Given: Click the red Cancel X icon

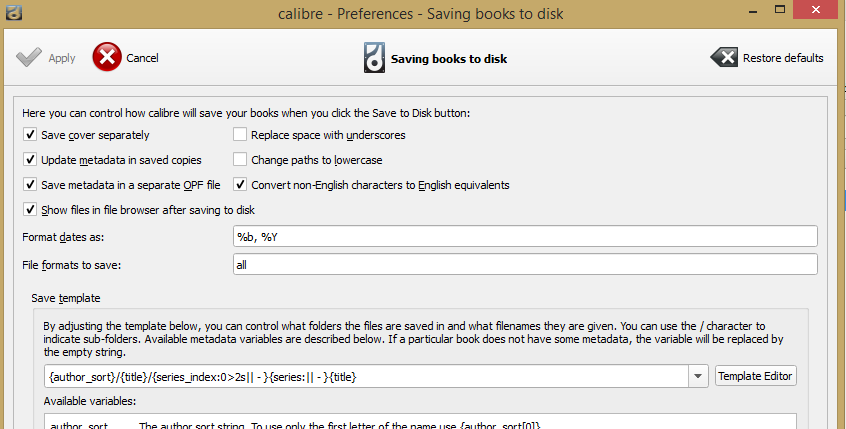Looking at the screenshot, I should (x=107, y=57).
